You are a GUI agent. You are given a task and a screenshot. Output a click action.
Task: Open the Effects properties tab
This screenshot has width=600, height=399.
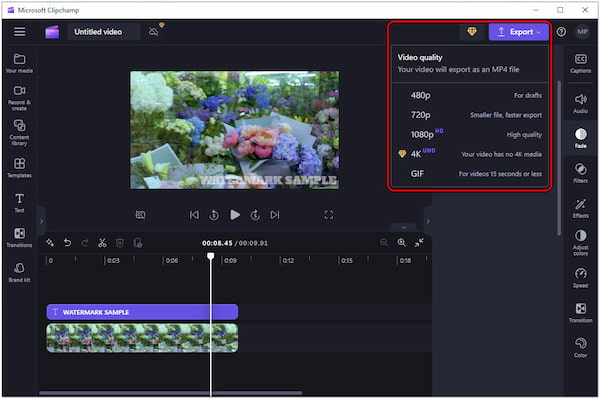click(580, 208)
